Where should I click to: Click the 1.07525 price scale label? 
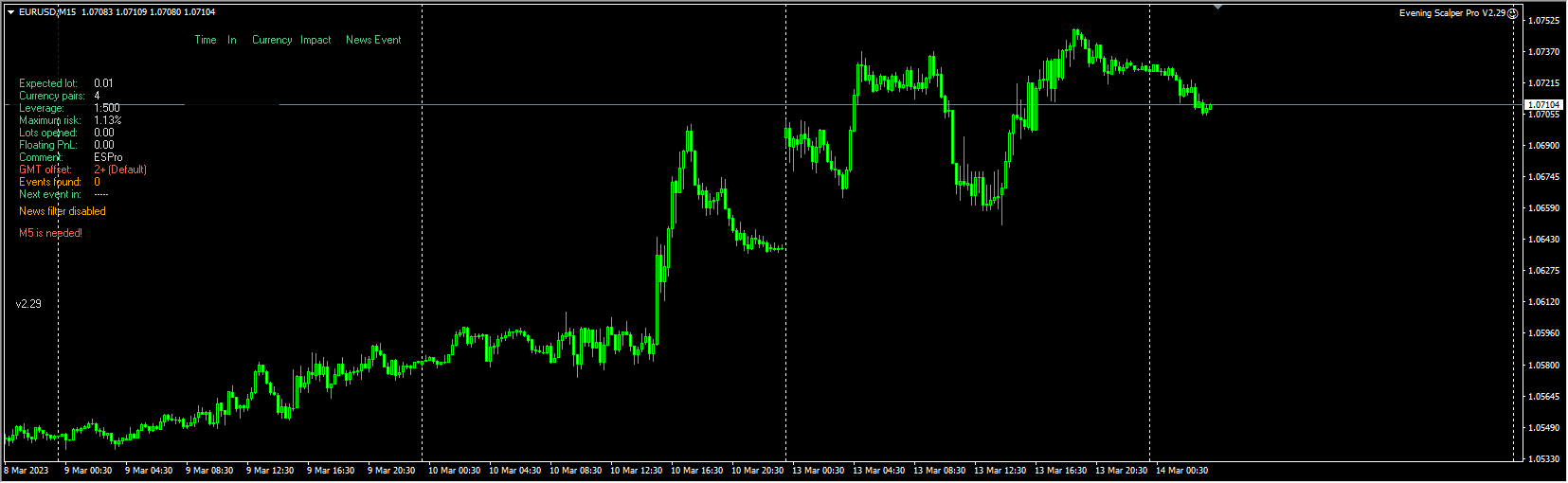[x=1544, y=21]
